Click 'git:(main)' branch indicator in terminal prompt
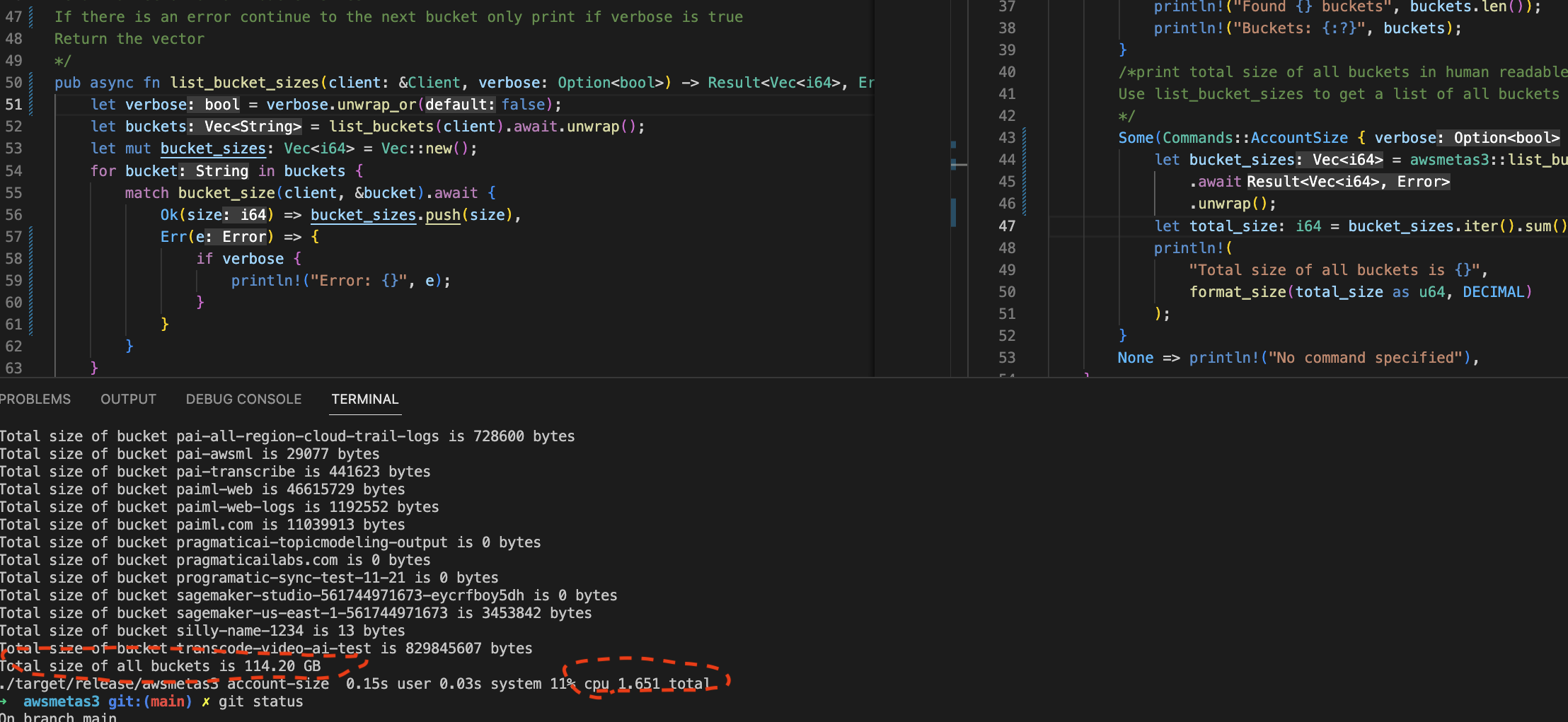Screen dimensions: 1568x722 pos(150,701)
